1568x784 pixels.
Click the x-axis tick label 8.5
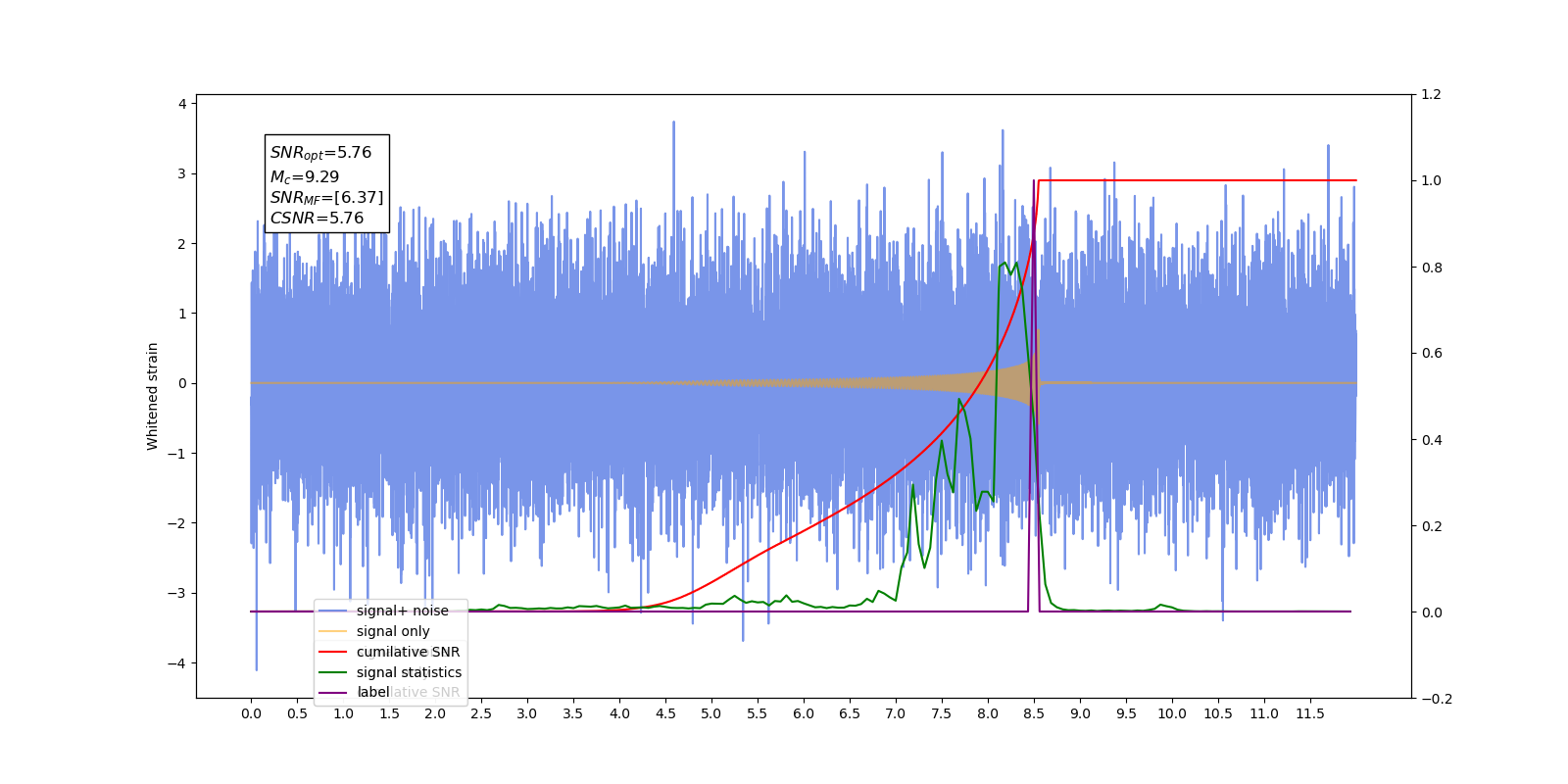tap(1034, 713)
